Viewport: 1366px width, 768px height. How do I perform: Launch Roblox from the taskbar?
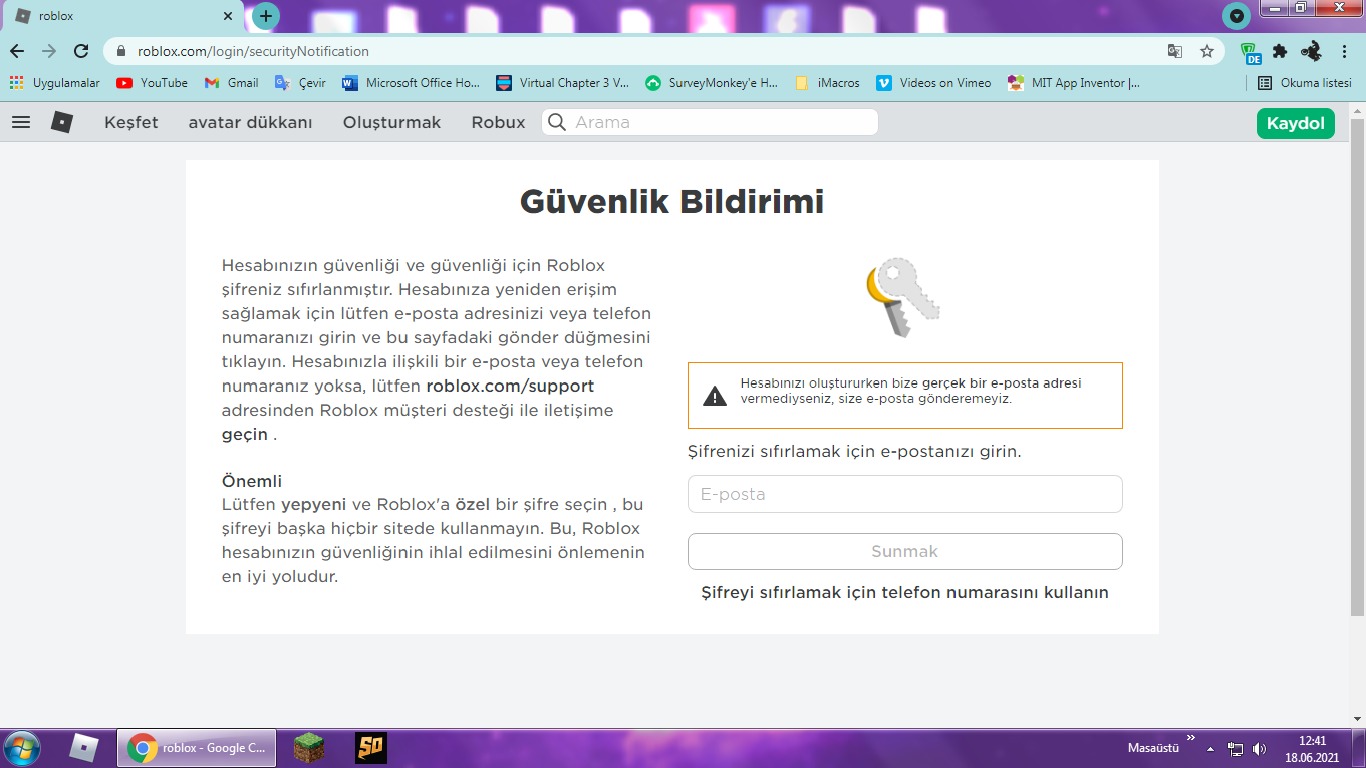(84, 748)
